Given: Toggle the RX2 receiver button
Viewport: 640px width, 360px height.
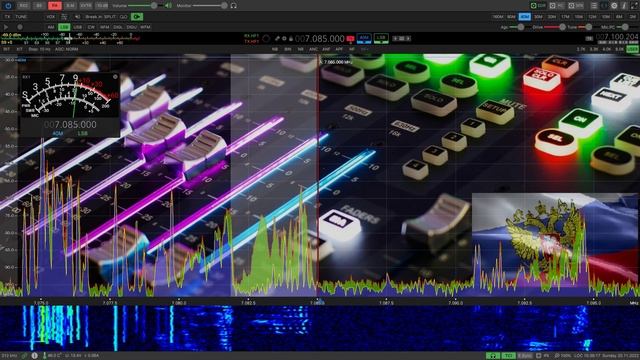Looking at the screenshot, I should tap(24, 6).
